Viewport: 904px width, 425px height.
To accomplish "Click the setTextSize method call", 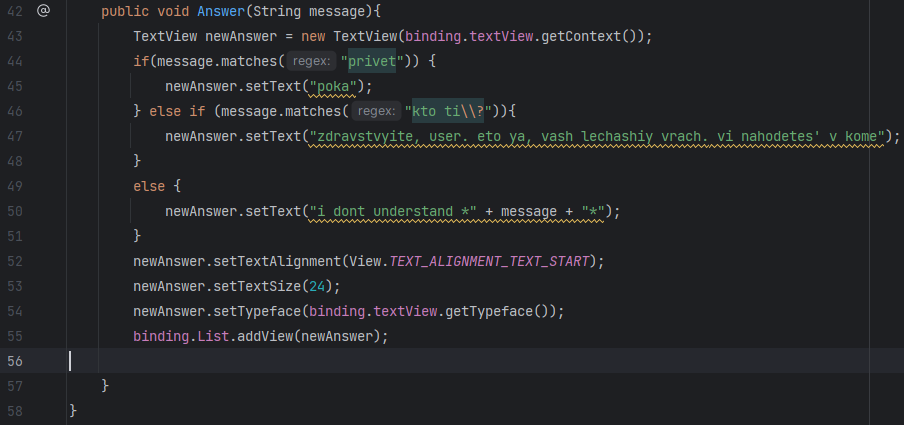I will point(258,286).
